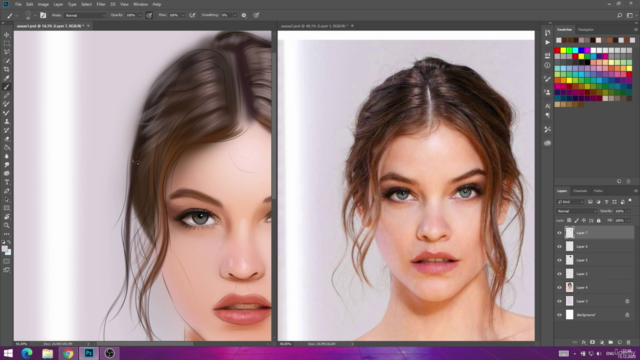Open the Smoothing dropdown arrow
The image size is (640, 360).
click(235, 15)
